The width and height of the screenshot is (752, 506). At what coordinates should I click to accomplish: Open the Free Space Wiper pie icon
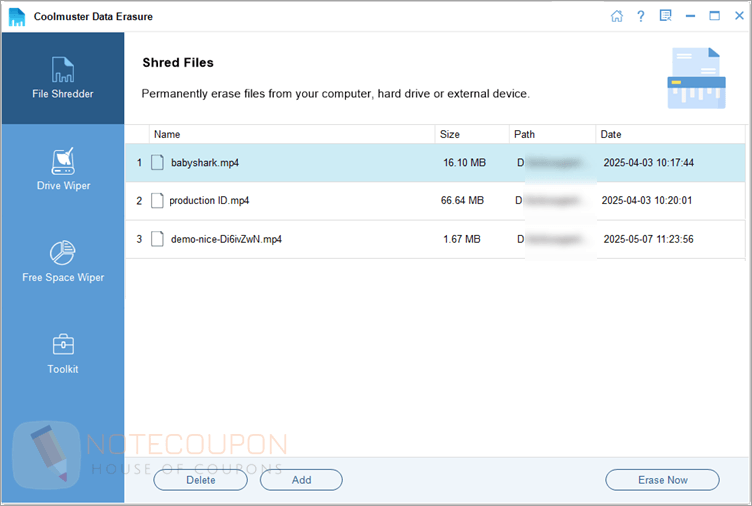tap(63, 253)
